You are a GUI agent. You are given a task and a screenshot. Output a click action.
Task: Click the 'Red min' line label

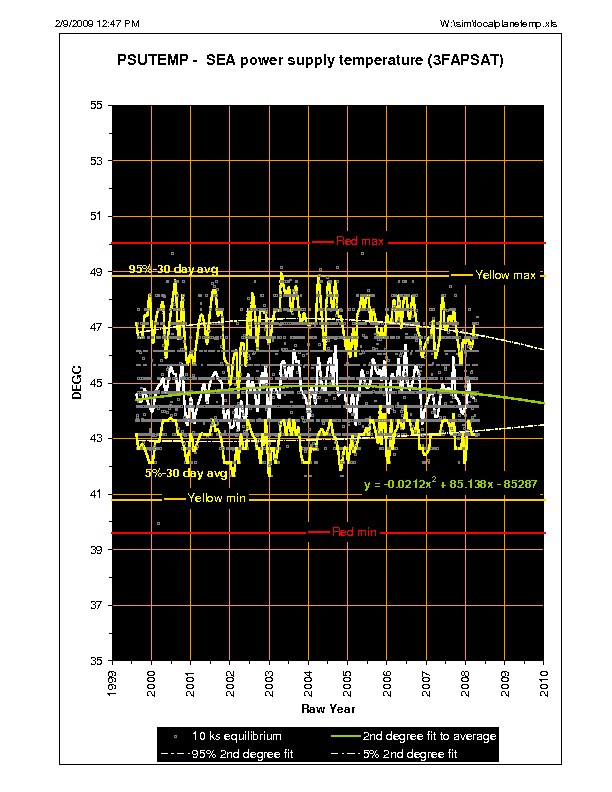[354, 532]
